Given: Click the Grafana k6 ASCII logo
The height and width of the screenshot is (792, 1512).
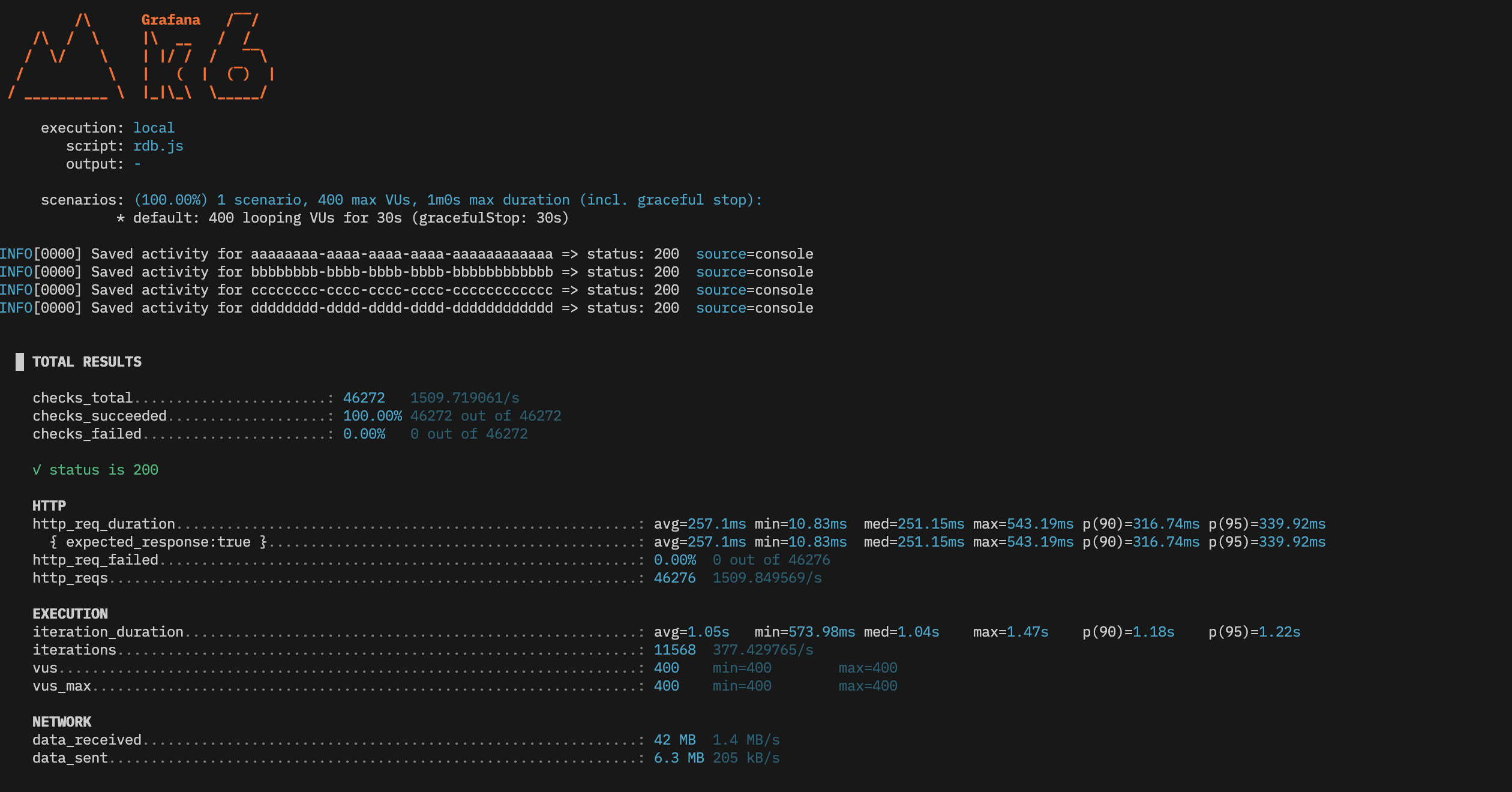Looking at the screenshot, I should coord(142,56).
